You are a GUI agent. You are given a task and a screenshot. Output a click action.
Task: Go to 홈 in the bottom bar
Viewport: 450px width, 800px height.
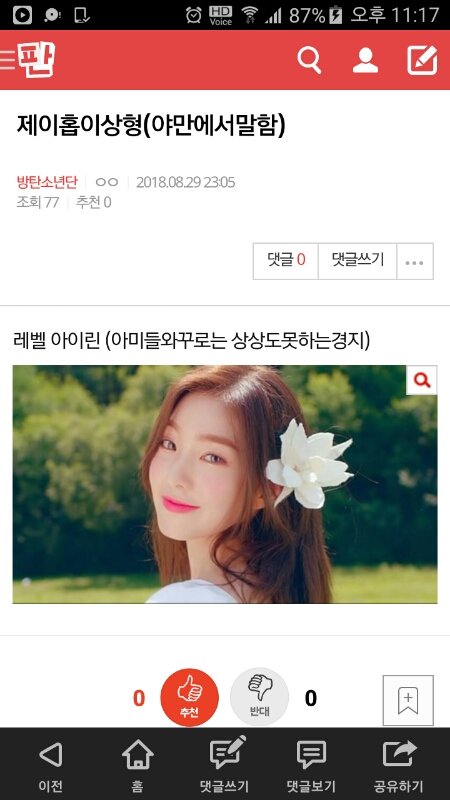(x=137, y=765)
